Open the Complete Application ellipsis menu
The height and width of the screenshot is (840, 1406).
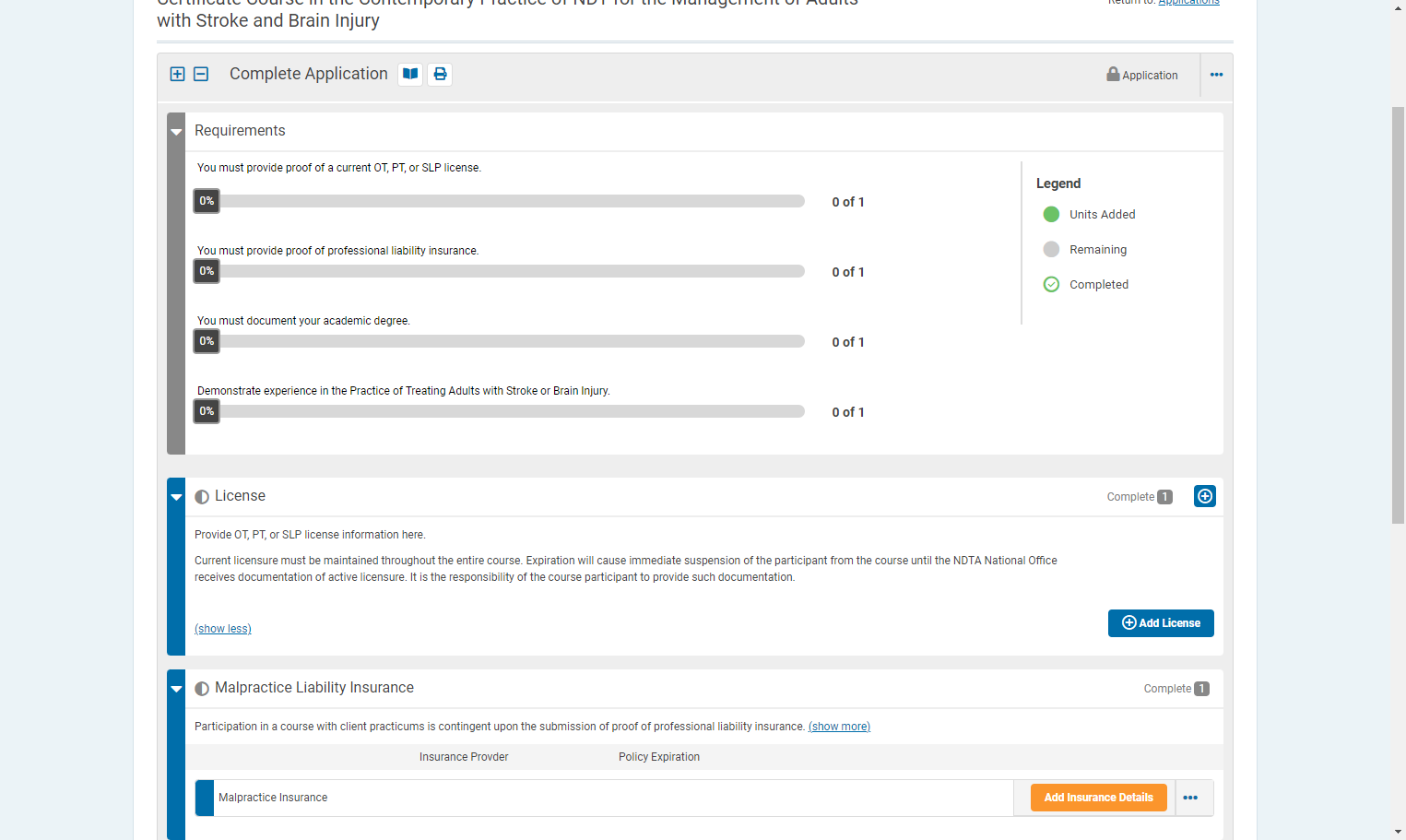(x=1217, y=75)
